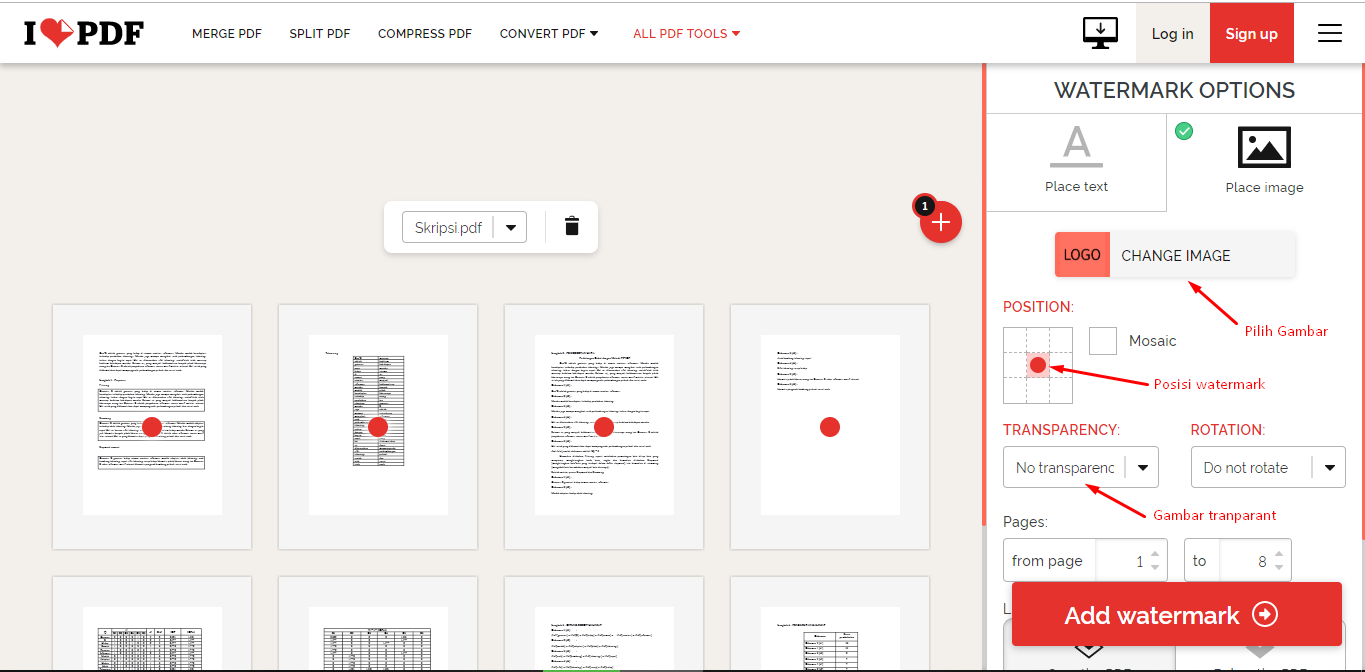1365x672 pixels.
Task: Enable the Mosaic checkbox
Action: tap(1102, 340)
